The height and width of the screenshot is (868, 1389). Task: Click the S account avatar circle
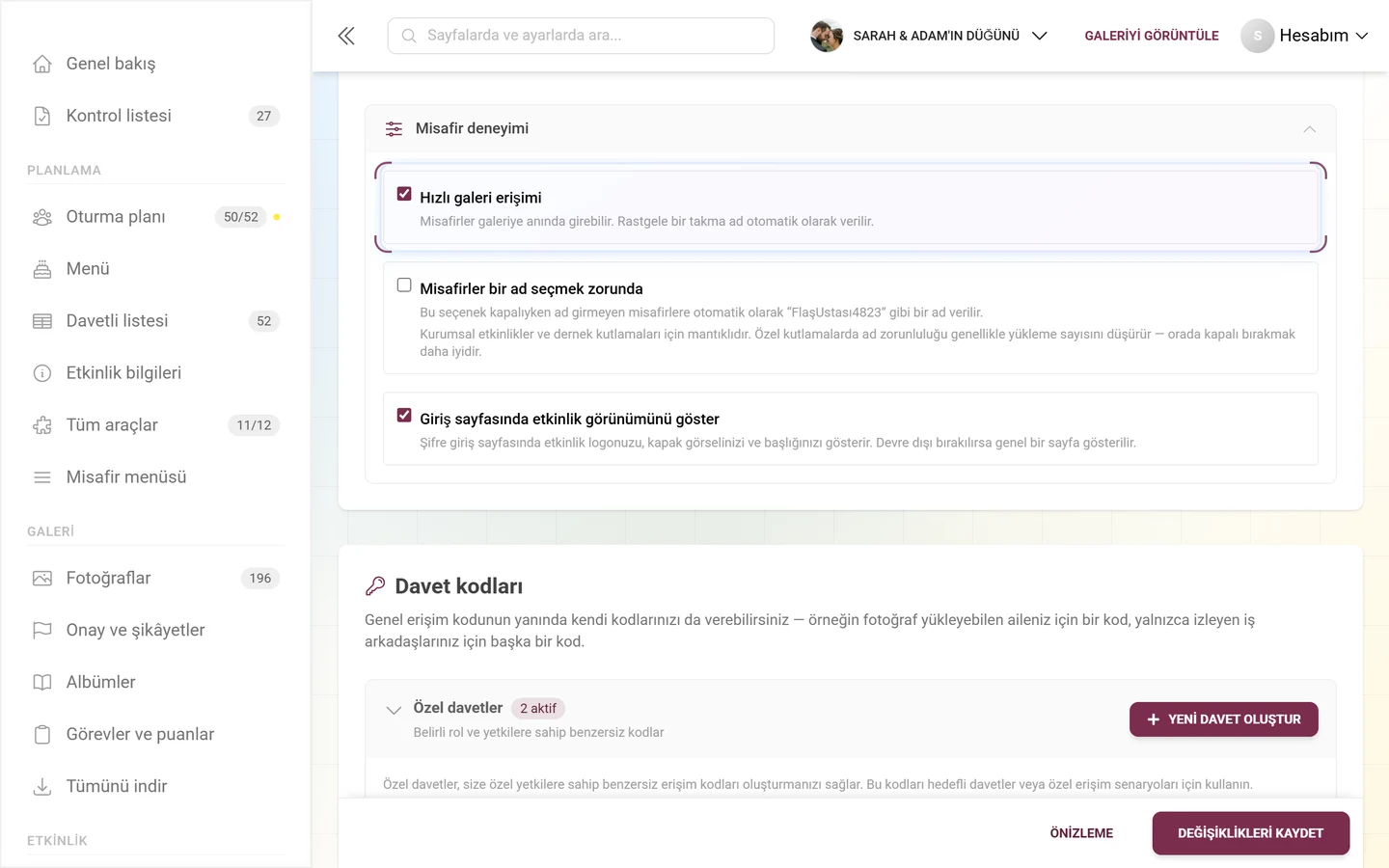pos(1258,36)
